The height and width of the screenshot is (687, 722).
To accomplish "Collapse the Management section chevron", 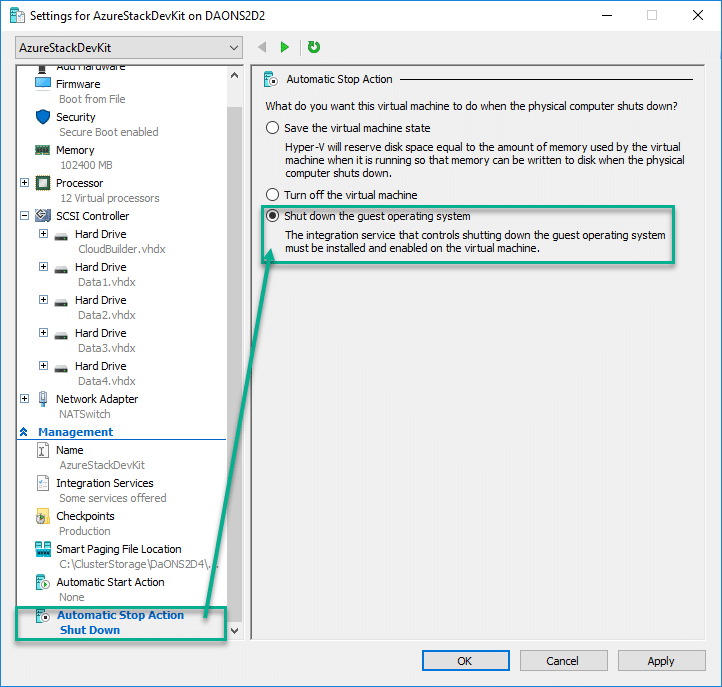I will tap(23, 432).
